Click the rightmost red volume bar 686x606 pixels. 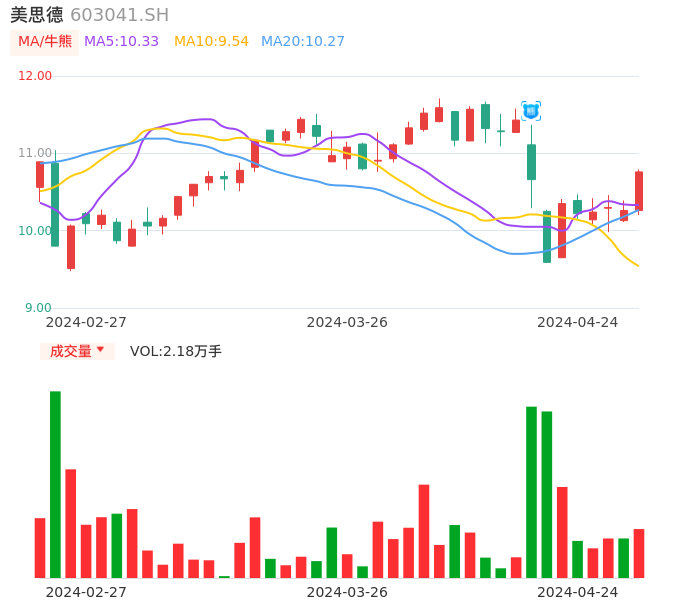[x=639, y=553]
